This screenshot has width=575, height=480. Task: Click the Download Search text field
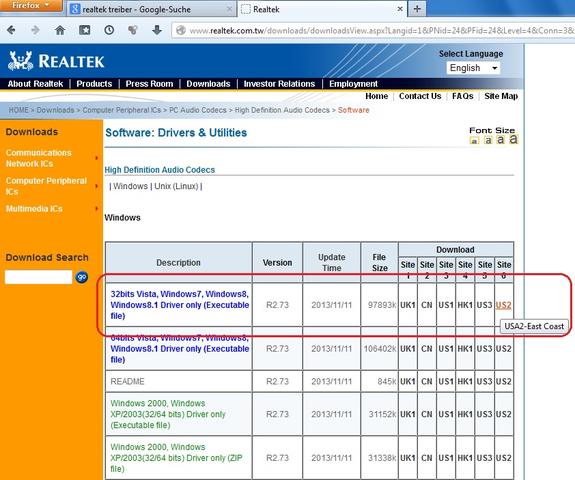(x=38, y=277)
